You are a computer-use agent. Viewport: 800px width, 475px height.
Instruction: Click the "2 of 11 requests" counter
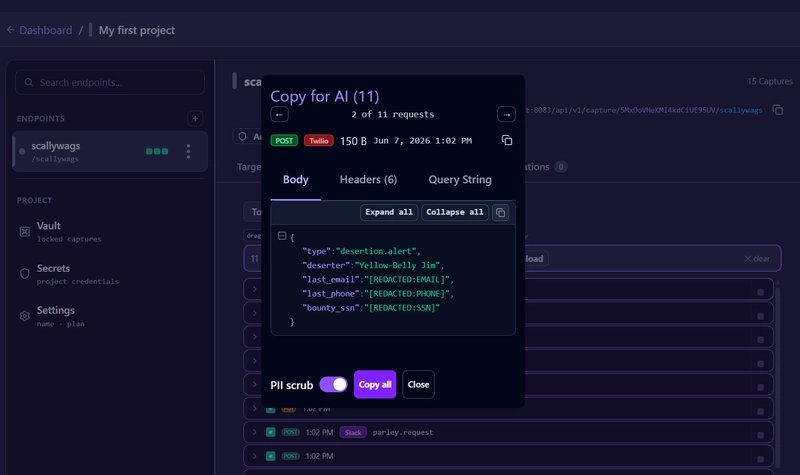[393, 114]
